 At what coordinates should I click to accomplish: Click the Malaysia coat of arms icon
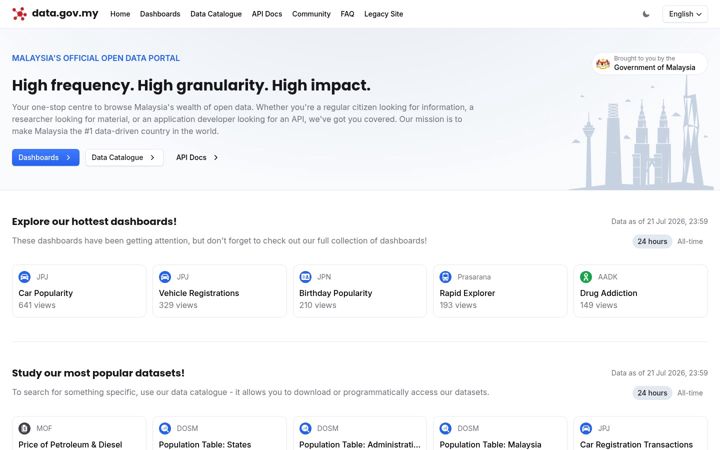tap(602, 63)
